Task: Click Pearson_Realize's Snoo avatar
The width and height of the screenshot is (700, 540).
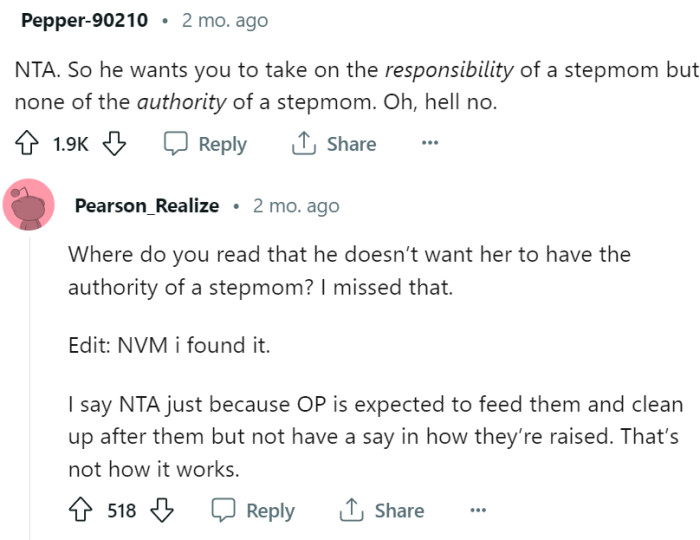Action: coord(29,205)
